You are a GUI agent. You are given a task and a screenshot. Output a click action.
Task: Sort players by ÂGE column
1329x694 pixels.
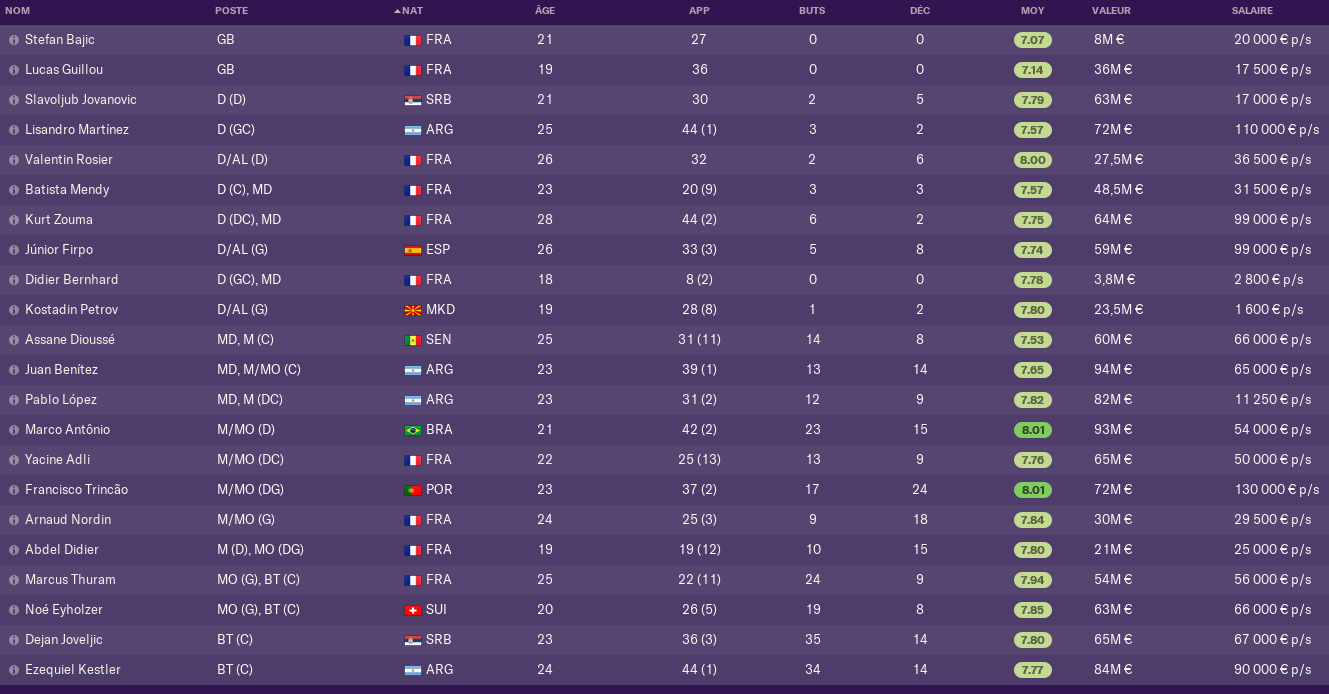pos(545,11)
